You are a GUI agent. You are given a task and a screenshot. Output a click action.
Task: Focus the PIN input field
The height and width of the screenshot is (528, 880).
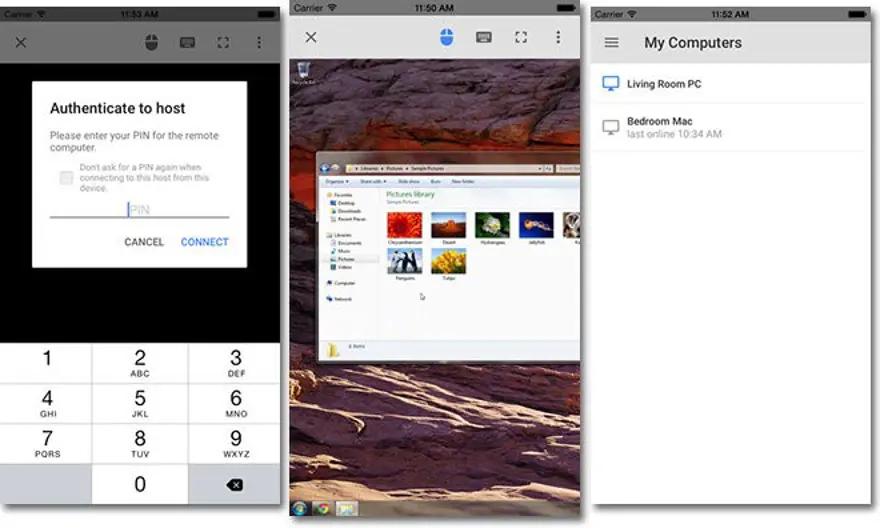(140, 209)
